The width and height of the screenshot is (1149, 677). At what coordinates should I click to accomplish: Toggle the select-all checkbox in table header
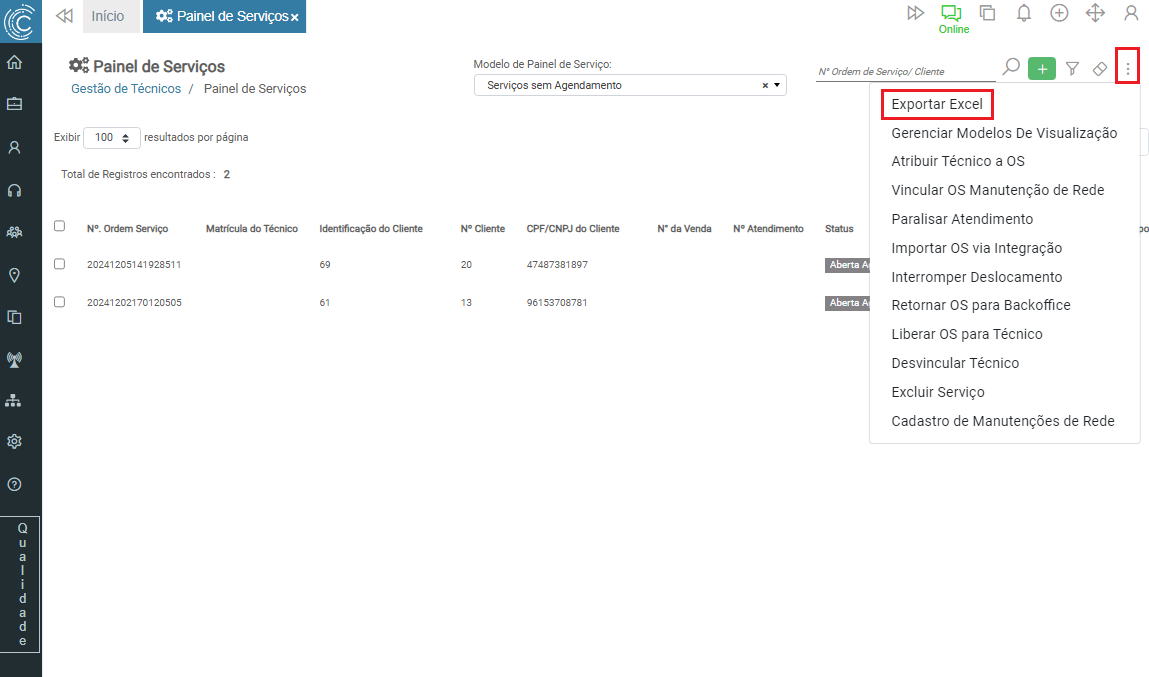[59, 227]
